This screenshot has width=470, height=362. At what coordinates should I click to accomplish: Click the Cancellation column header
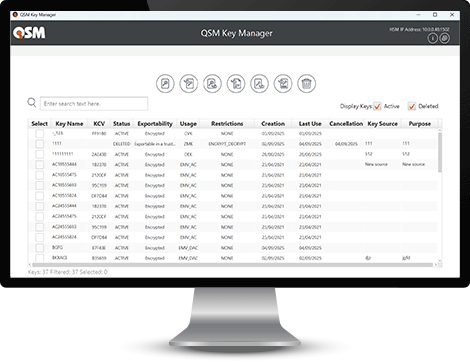click(346, 124)
